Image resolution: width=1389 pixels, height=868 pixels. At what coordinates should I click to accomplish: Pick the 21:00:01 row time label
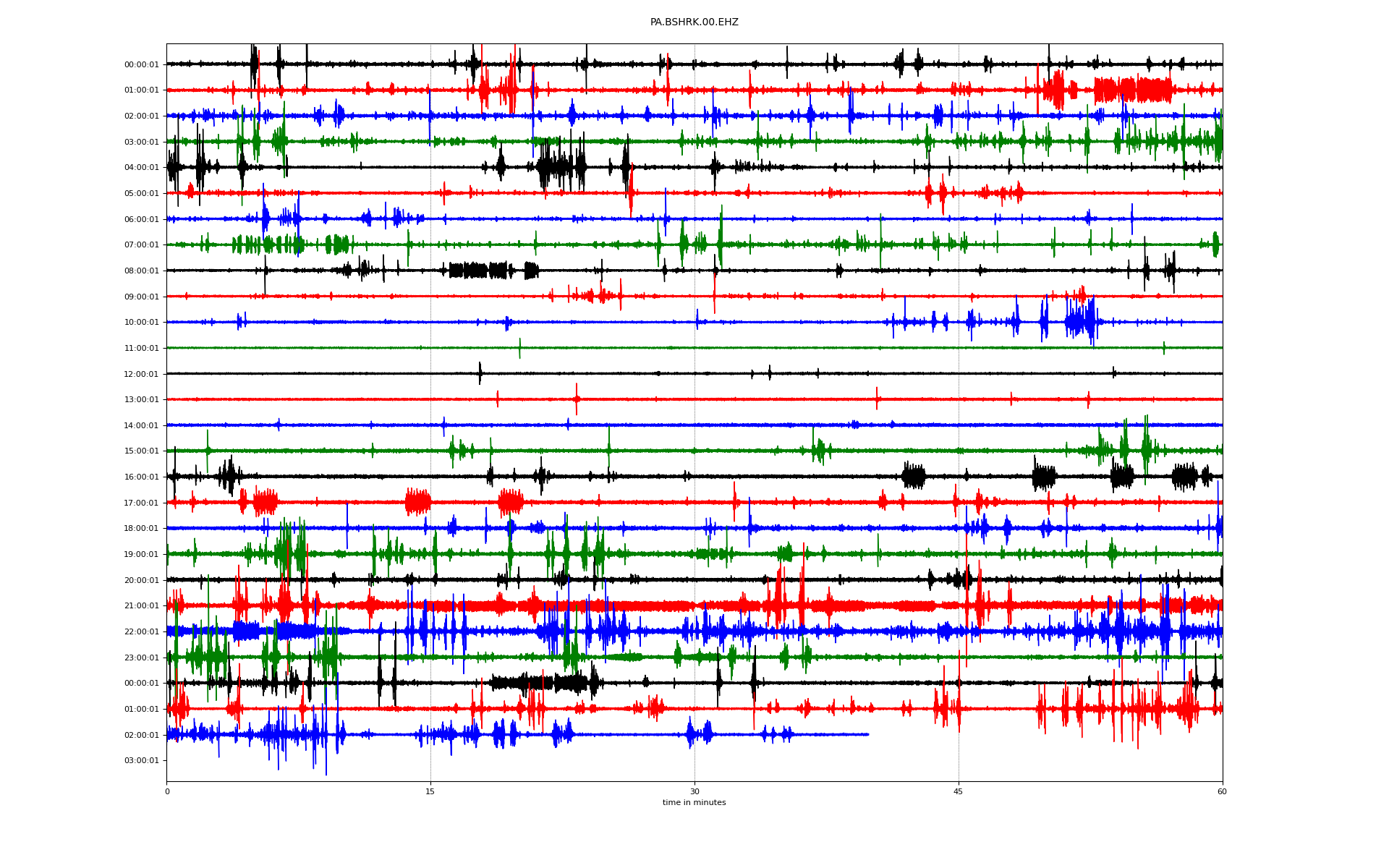pos(141,606)
